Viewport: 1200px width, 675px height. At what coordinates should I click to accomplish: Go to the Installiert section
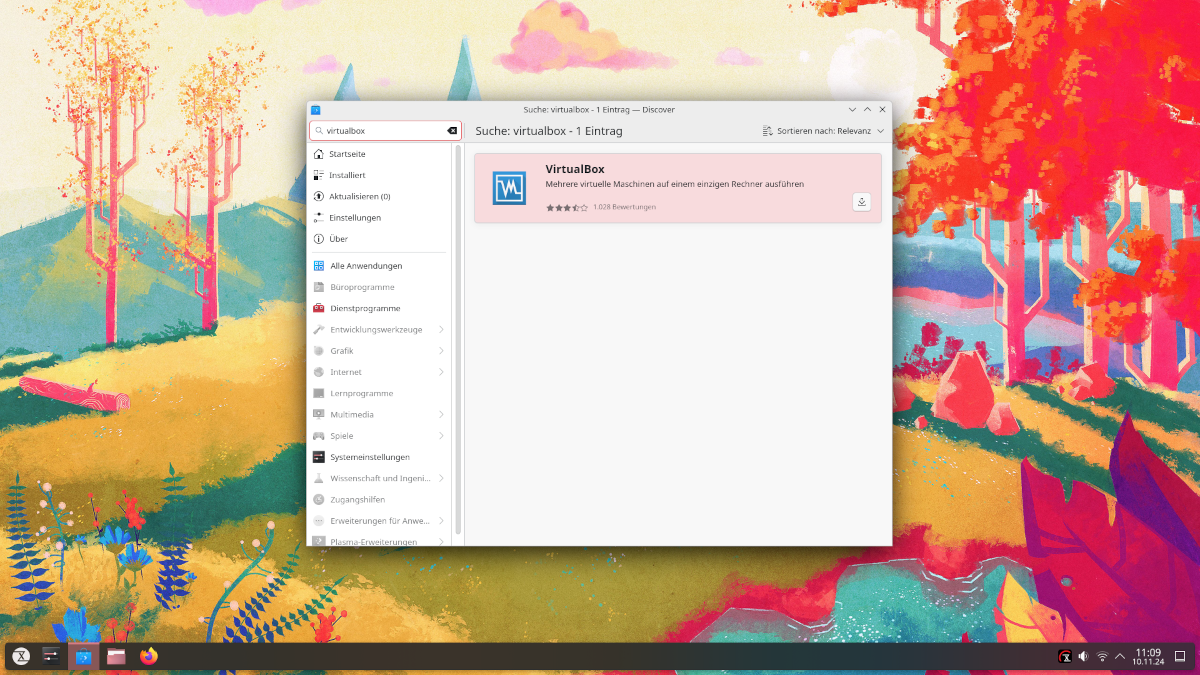[380, 175]
